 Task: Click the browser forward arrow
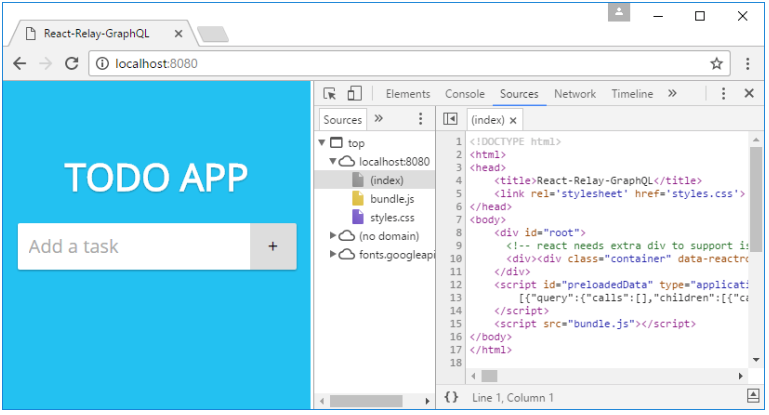(46, 63)
